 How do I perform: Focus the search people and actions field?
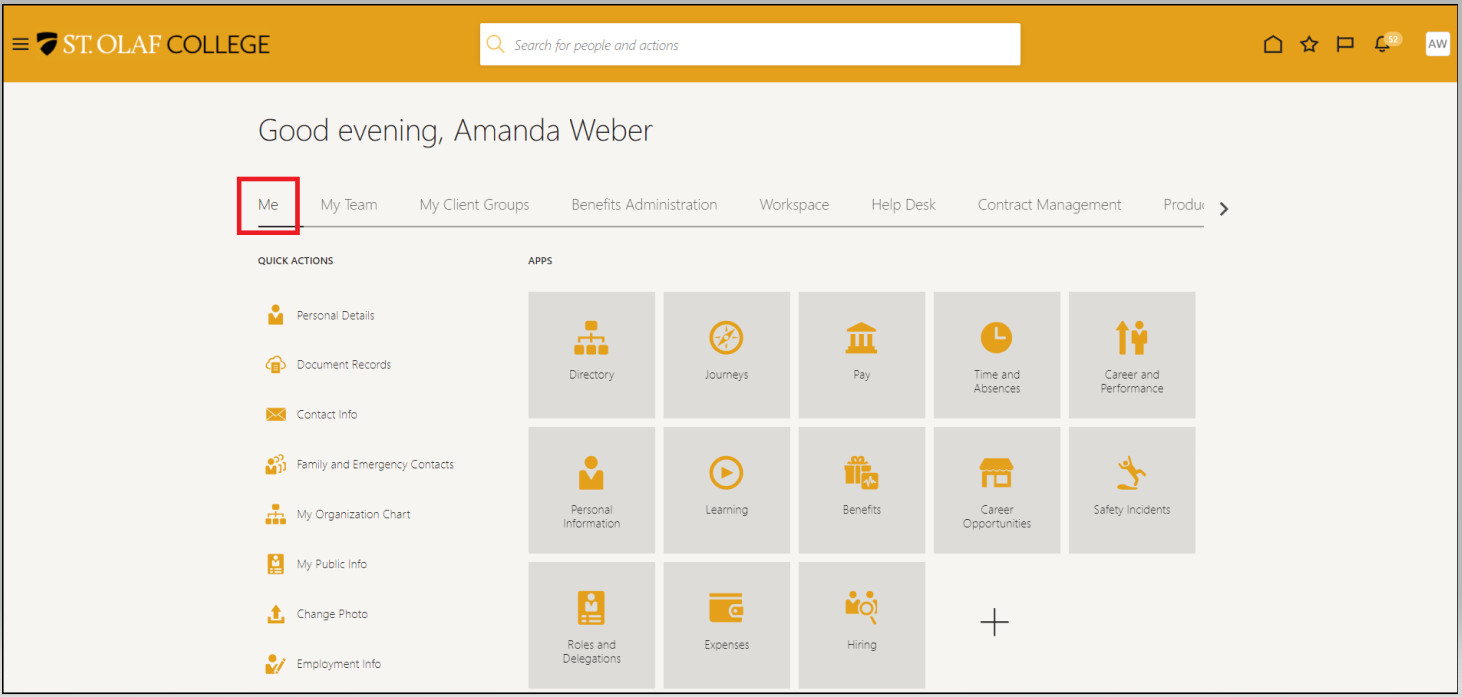point(750,45)
